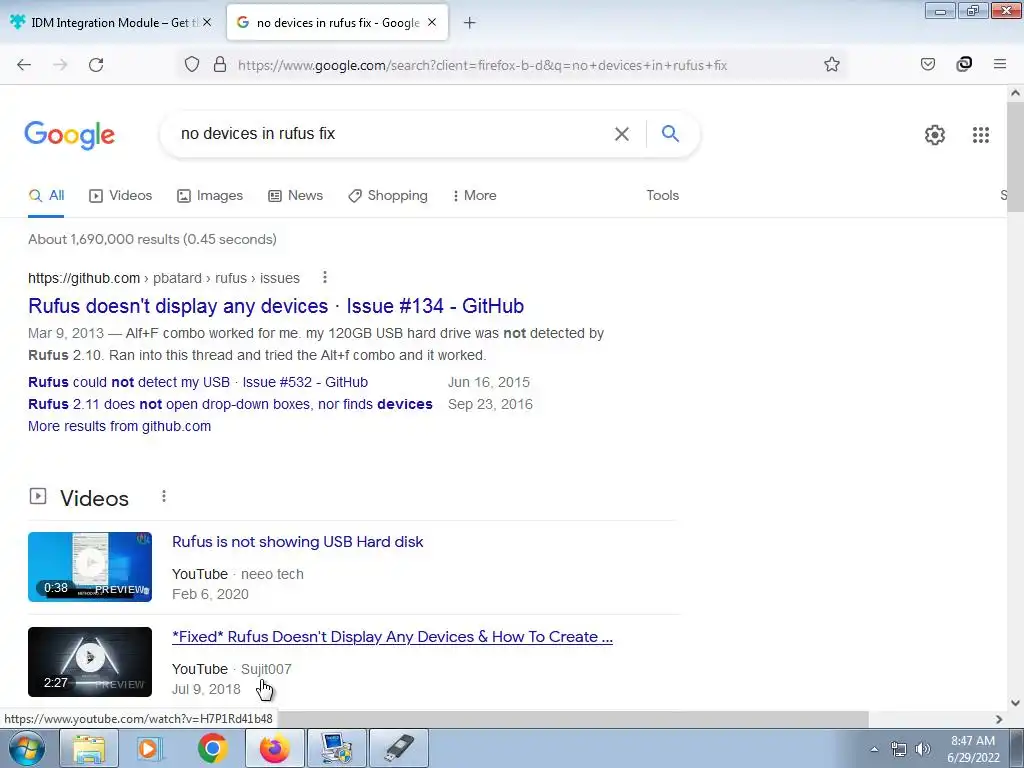The width and height of the screenshot is (1024, 768).
Task: Open the Windows Start menu
Action: (x=27, y=748)
